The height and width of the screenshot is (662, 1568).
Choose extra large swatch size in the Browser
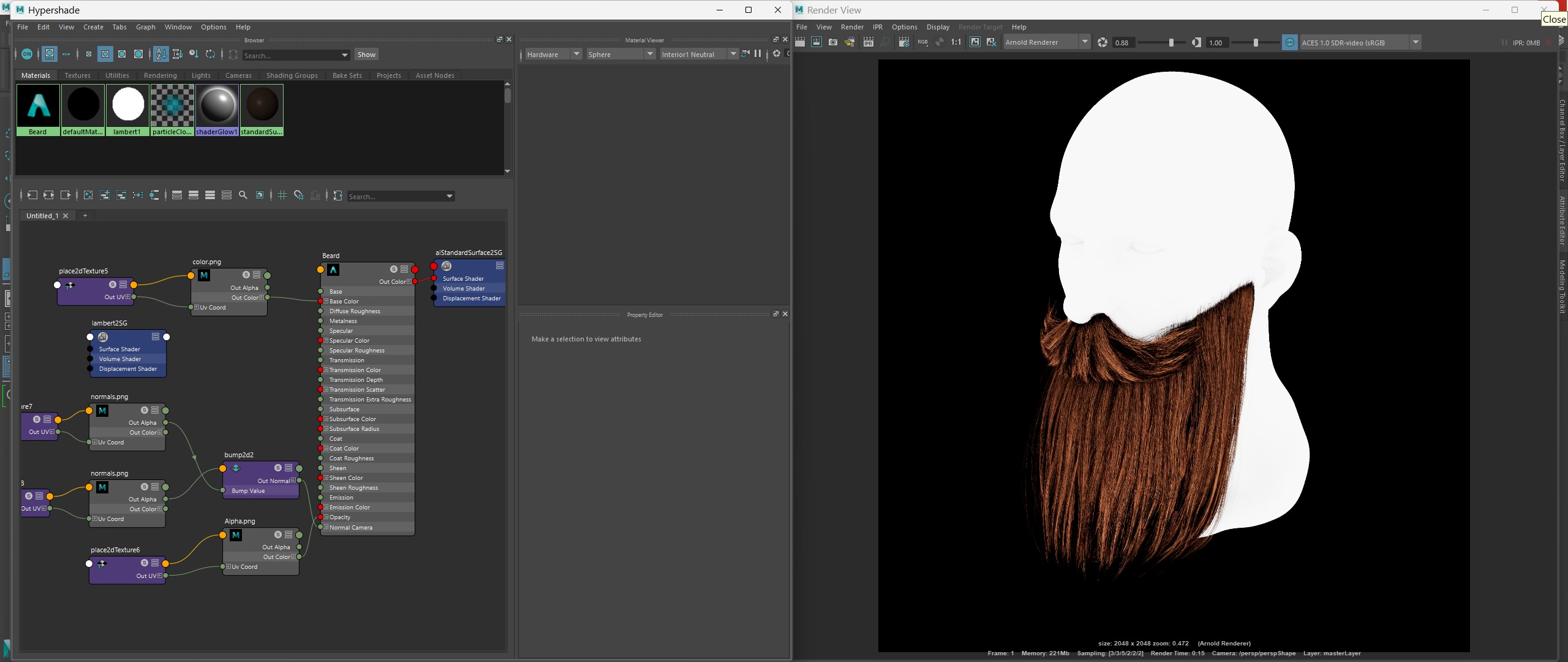[x=139, y=54]
